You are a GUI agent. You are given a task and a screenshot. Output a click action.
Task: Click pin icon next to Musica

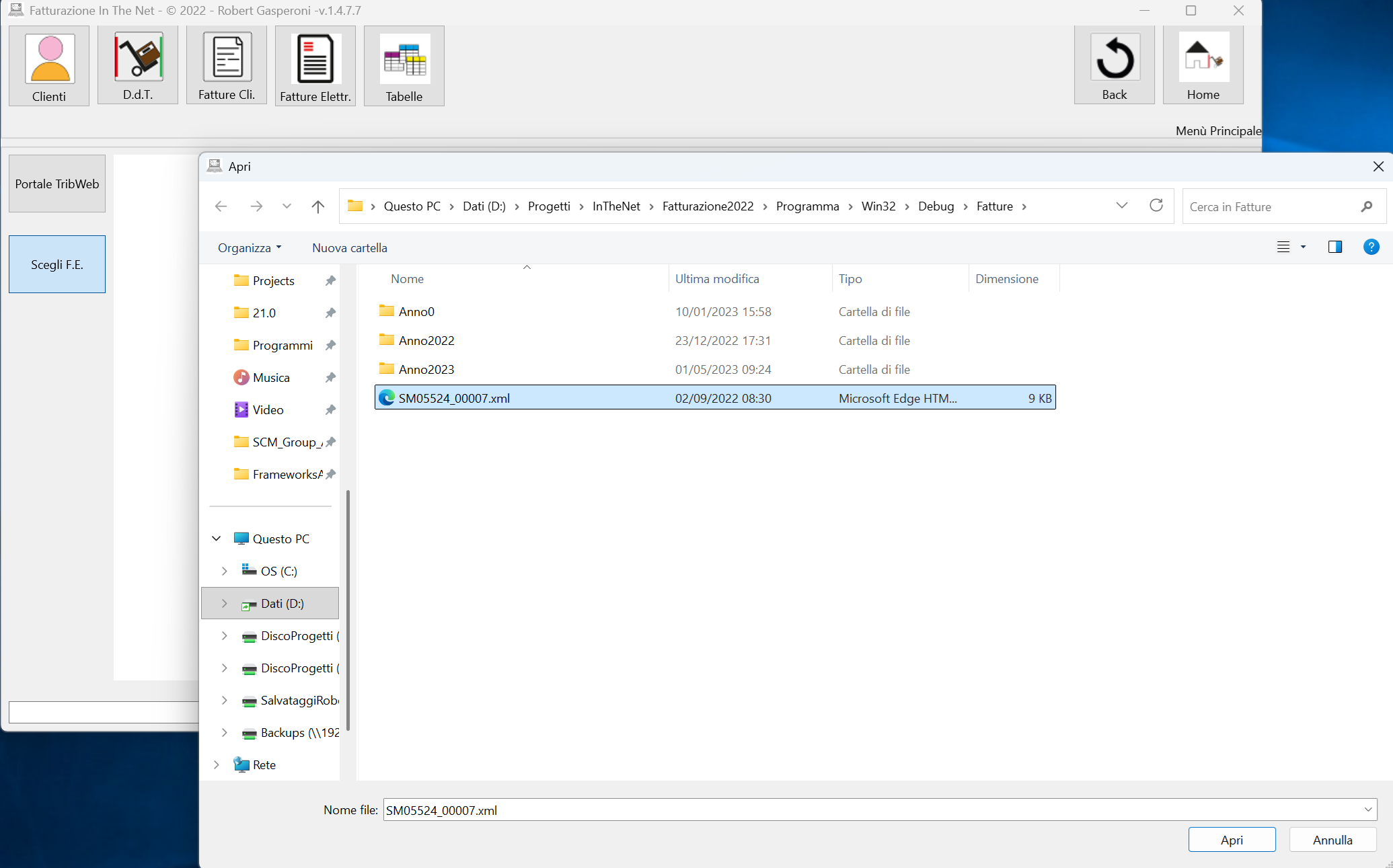tap(330, 377)
